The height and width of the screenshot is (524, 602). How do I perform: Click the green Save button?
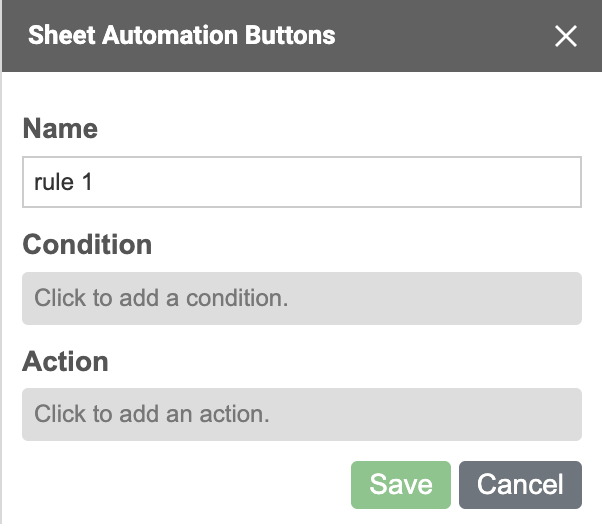pyautogui.click(x=401, y=484)
